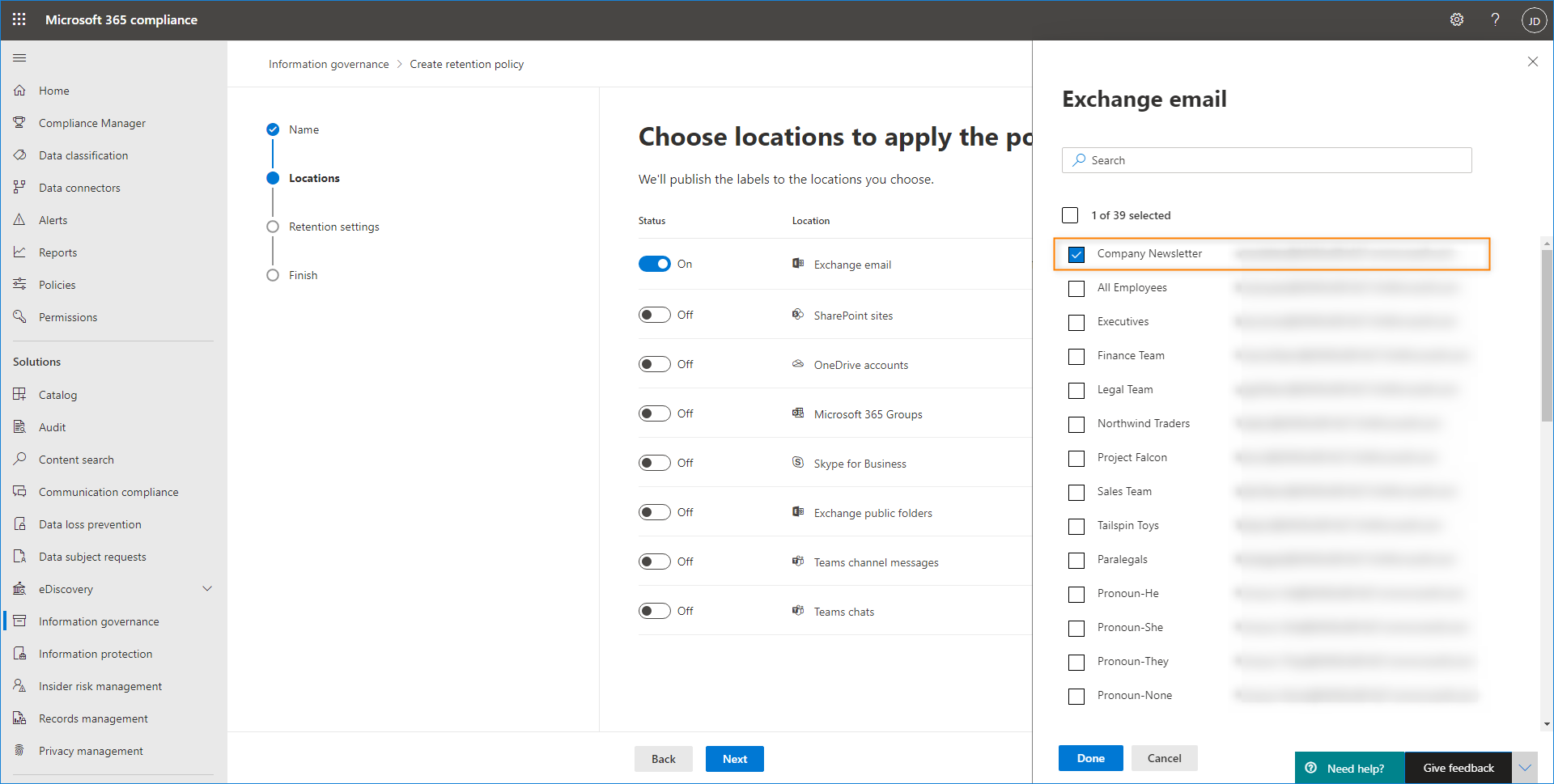The height and width of the screenshot is (784, 1554).
Task: Click the Teams channel messages icon
Action: tap(798, 561)
